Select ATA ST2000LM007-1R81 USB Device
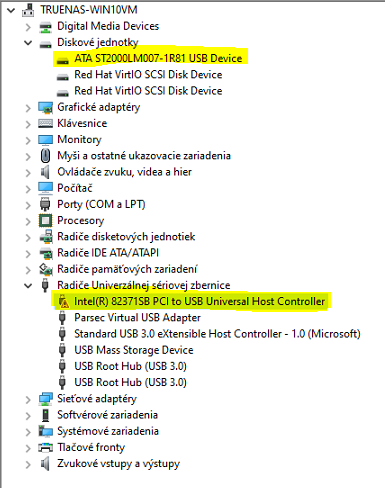The width and height of the screenshot is (385, 488). pyautogui.click(x=158, y=58)
